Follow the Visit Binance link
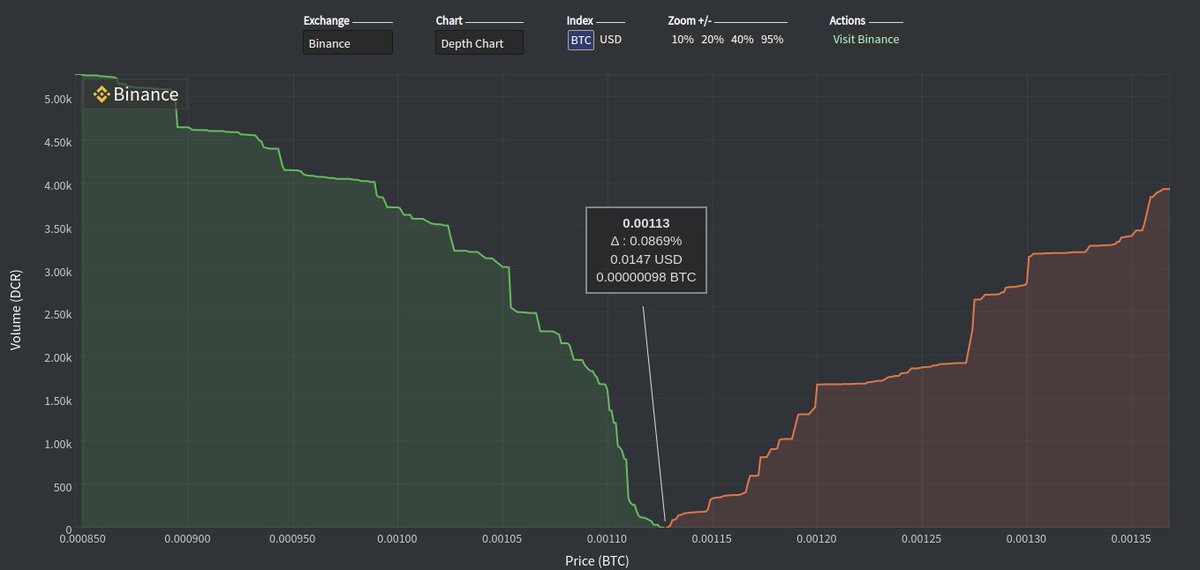The height and width of the screenshot is (570, 1200). pos(866,40)
